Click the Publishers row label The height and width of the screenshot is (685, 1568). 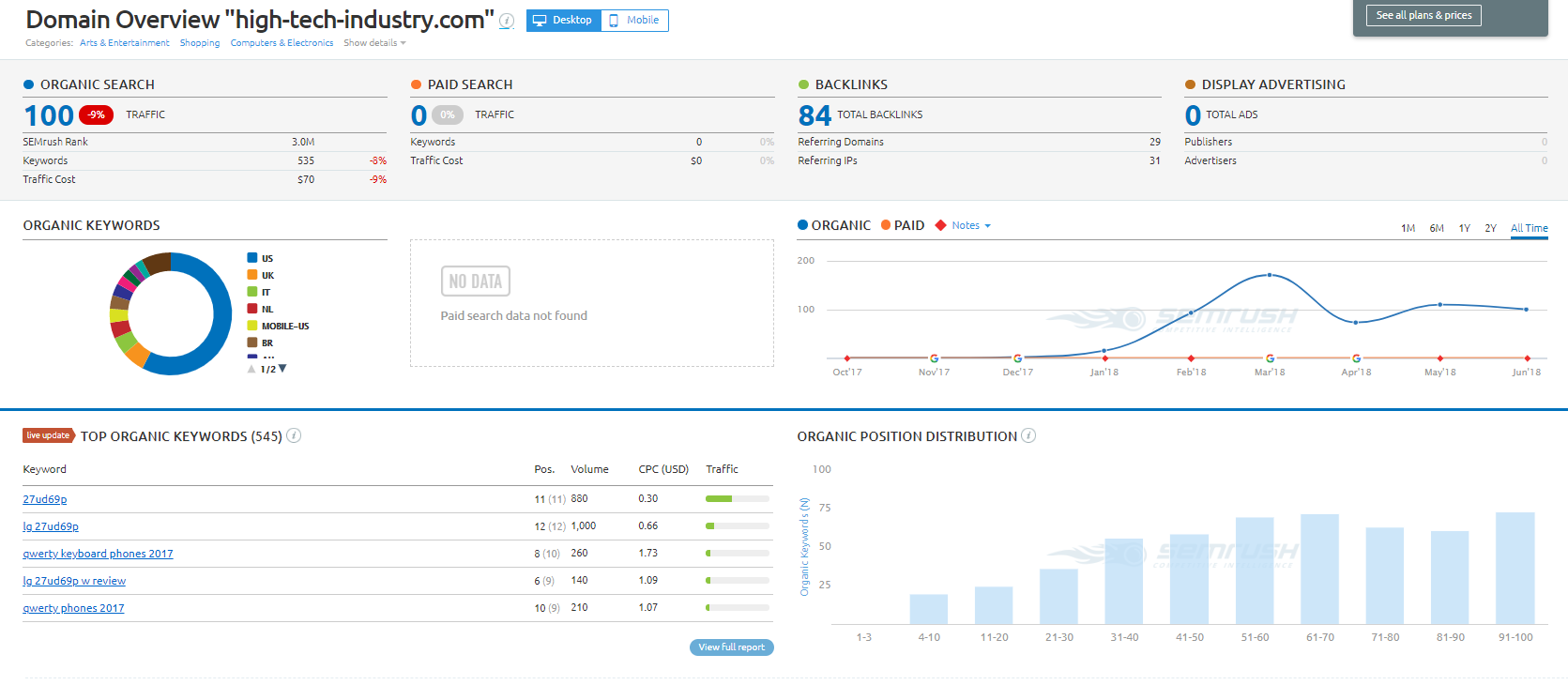pos(1209,142)
